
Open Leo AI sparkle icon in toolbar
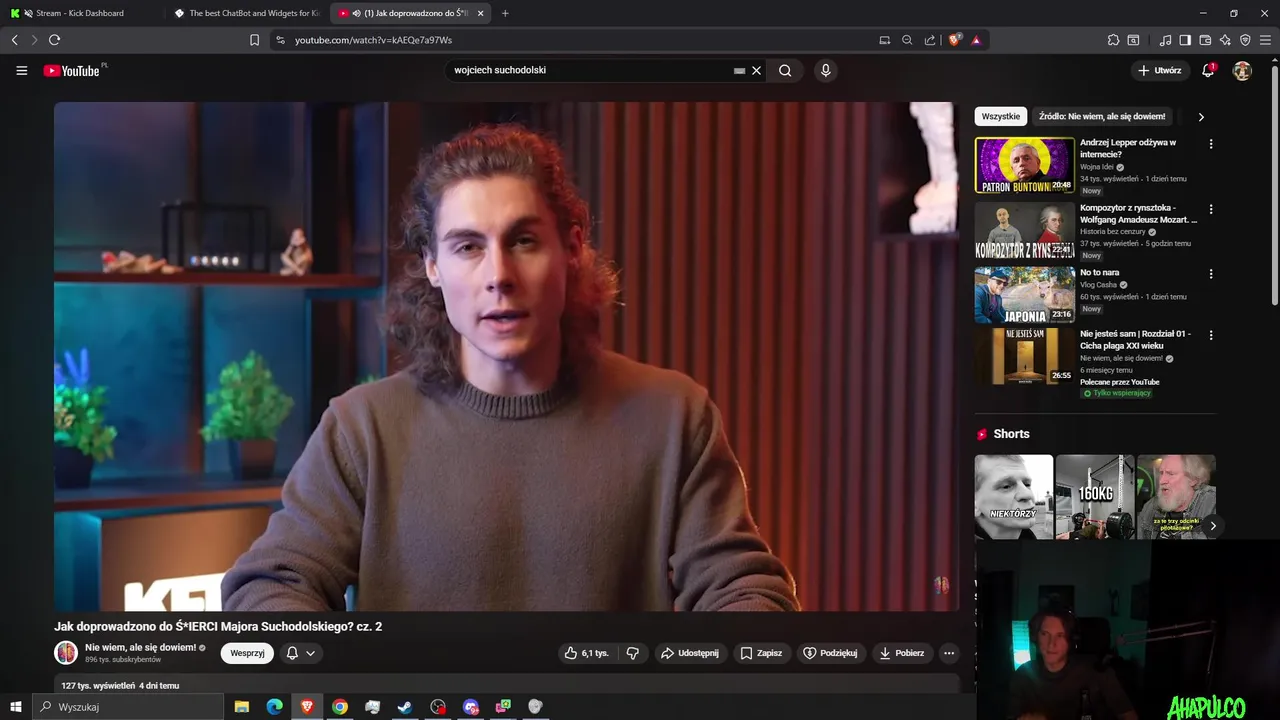coord(1225,40)
